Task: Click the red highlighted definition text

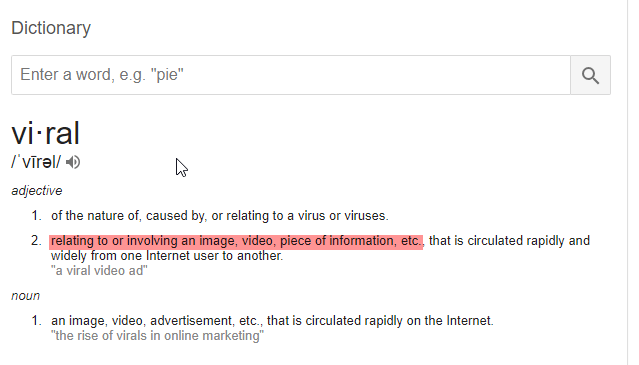Action: [236, 241]
